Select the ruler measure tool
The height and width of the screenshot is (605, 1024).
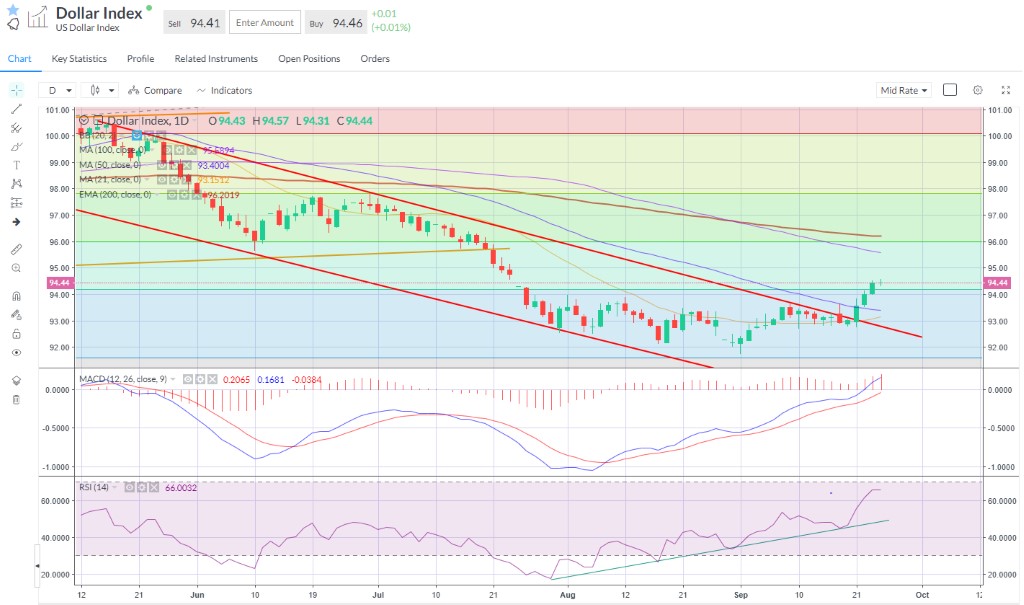point(16,249)
